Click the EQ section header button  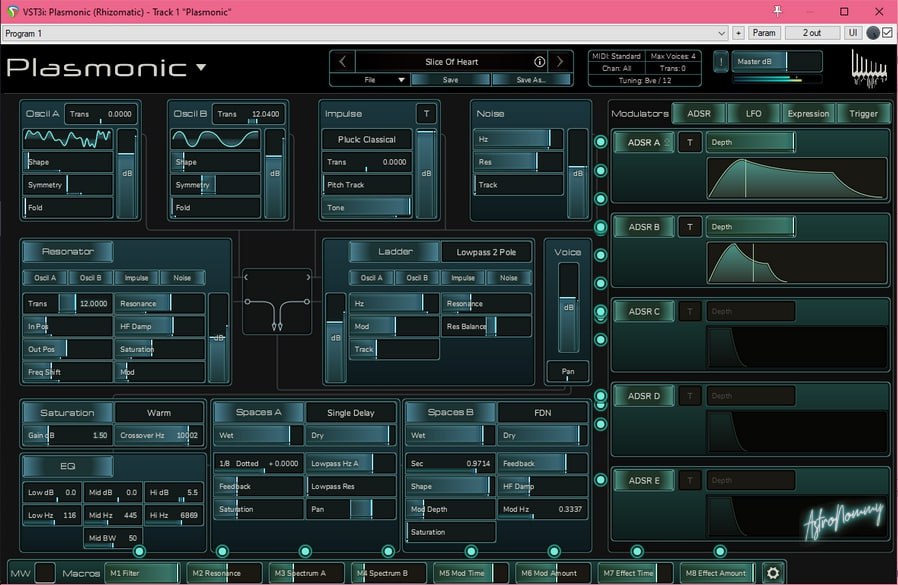(68, 466)
